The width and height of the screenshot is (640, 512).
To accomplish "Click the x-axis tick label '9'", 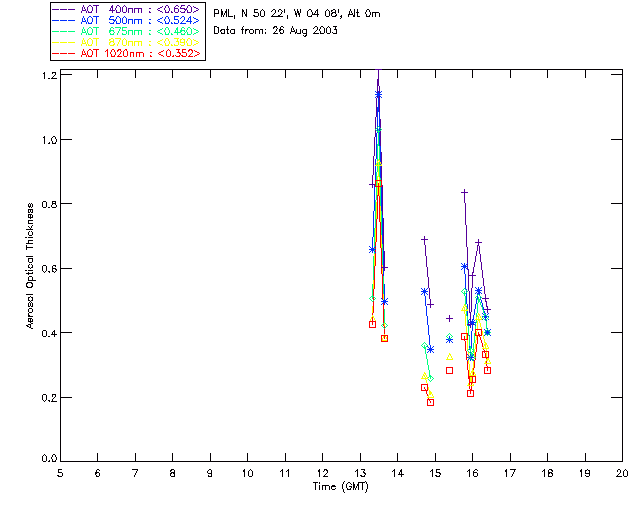I will [210, 473].
